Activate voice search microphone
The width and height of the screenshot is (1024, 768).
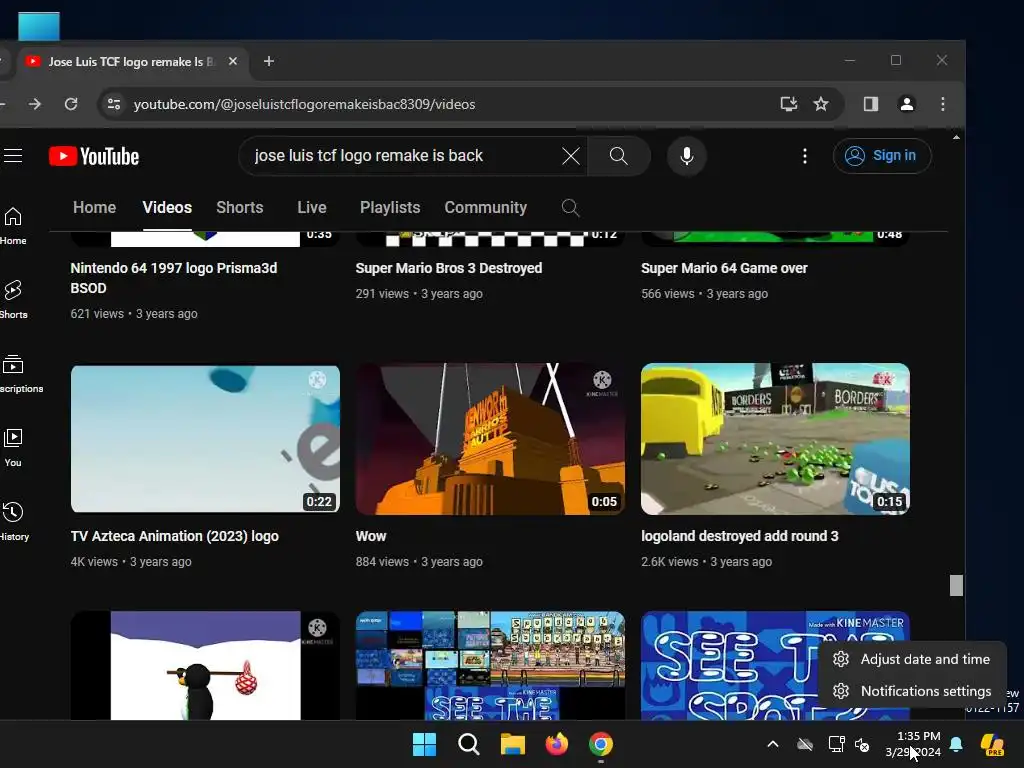click(x=686, y=156)
